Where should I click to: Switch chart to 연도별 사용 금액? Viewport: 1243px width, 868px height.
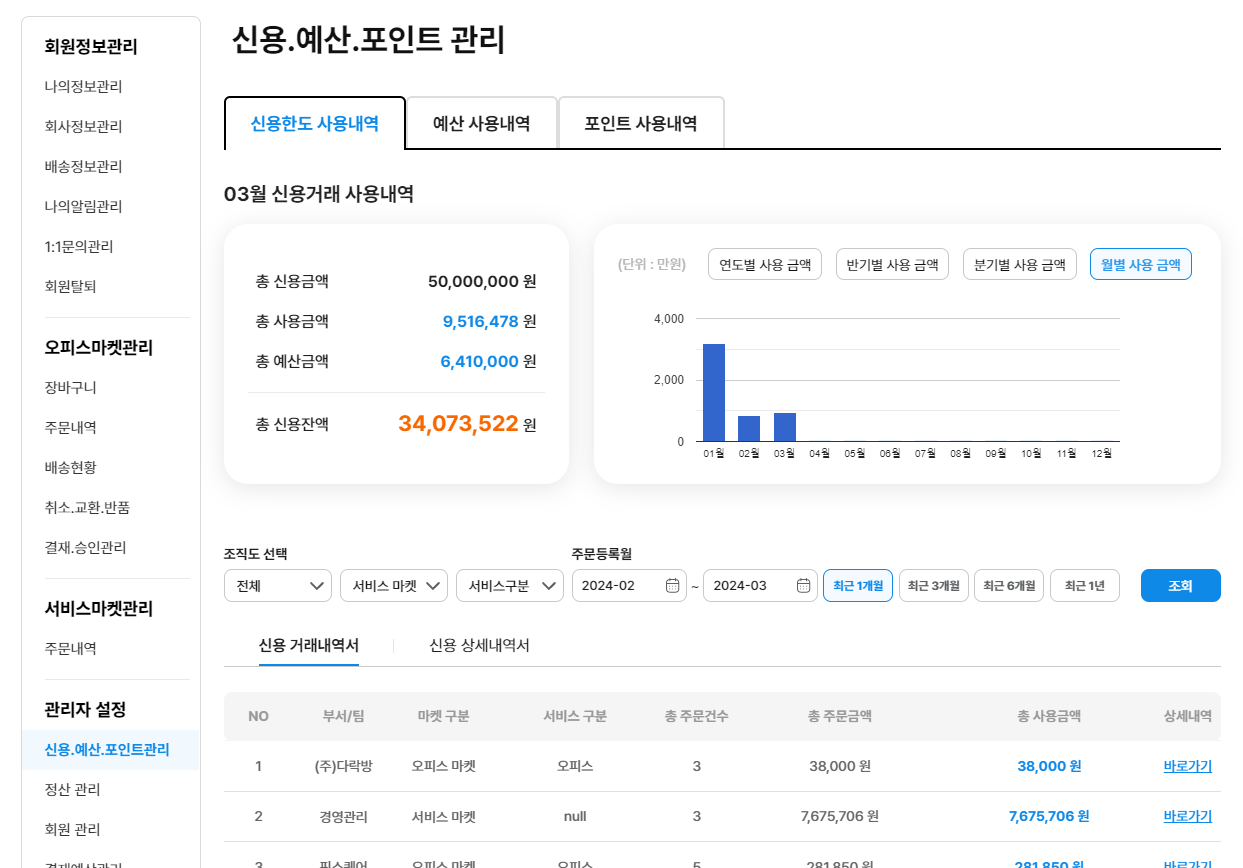[765, 265]
